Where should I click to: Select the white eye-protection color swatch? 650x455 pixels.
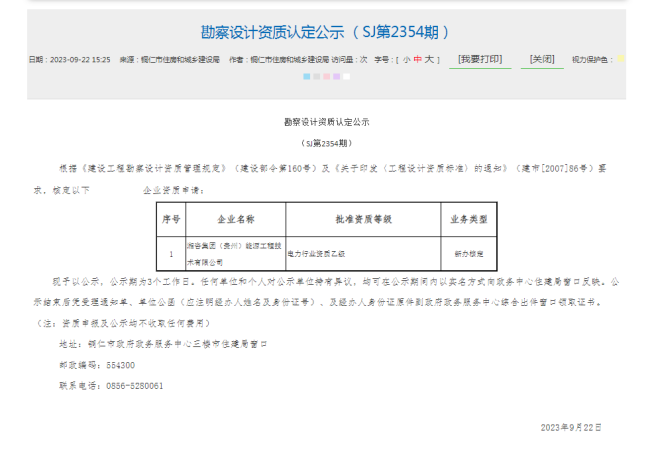(345, 76)
